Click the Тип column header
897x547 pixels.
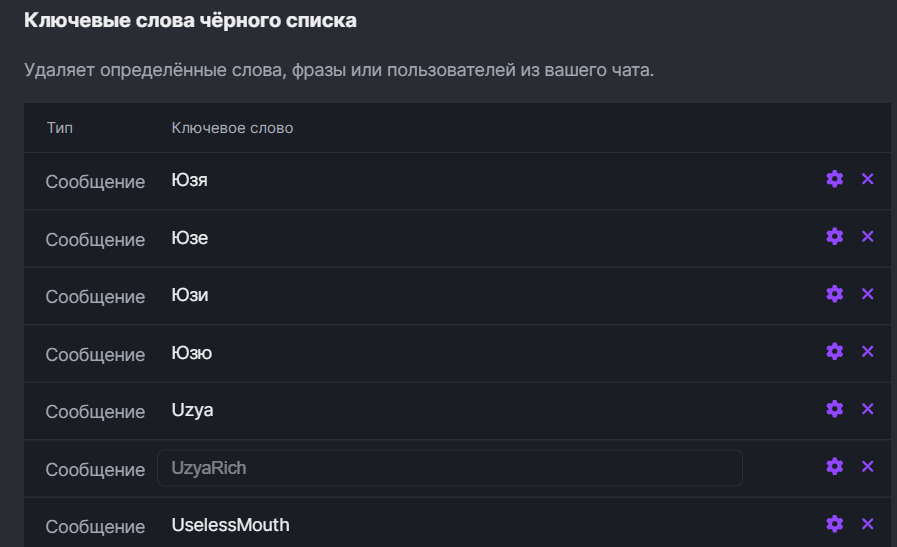[x=59, y=128]
